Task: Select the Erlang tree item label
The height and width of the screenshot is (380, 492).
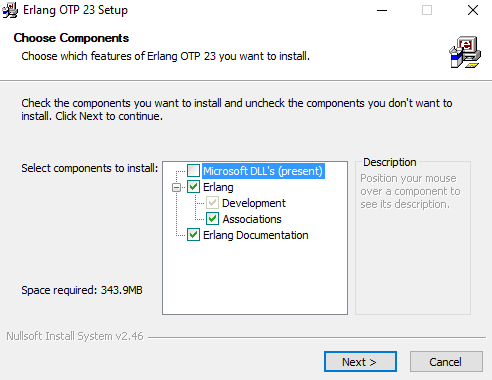Action: (x=218, y=187)
